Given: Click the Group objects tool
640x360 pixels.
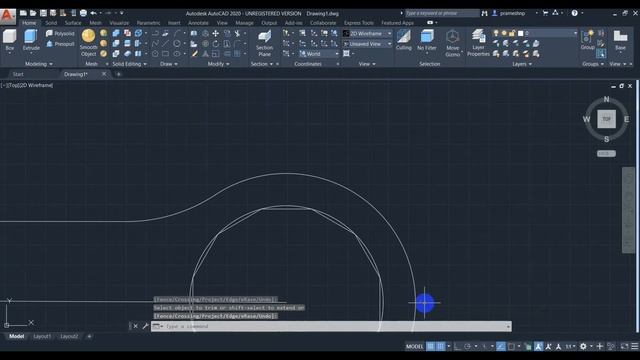Looking at the screenshot, I should 587,40.
